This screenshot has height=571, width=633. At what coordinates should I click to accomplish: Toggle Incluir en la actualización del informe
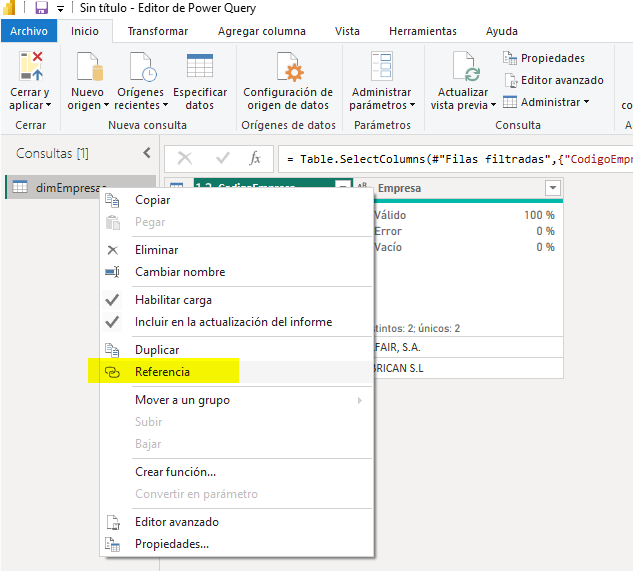point(233,322)
